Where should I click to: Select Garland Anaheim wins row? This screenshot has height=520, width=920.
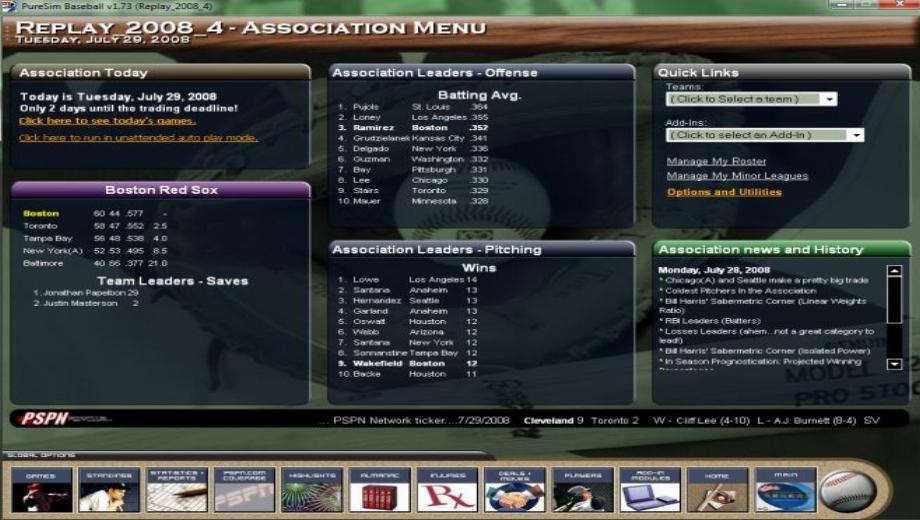[x=408, y=311]
